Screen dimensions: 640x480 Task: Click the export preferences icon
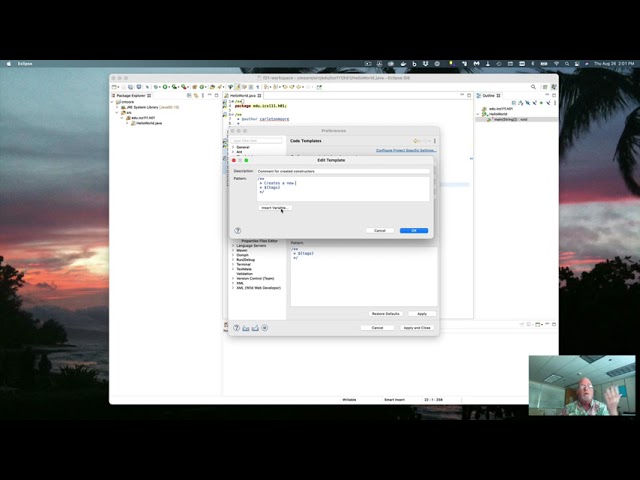click(255, 328)
